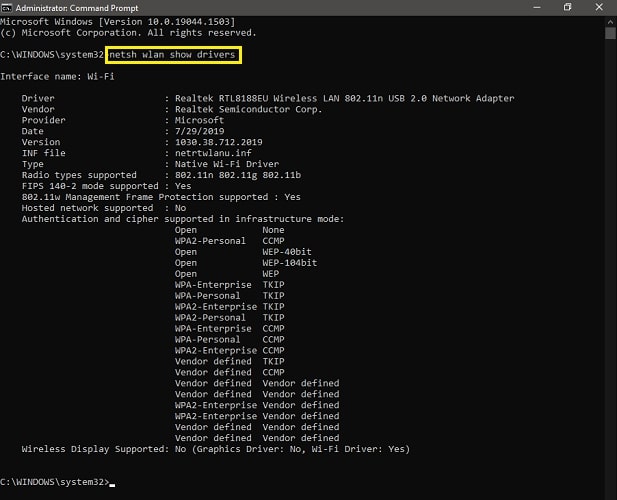Restore down the Command Prompt window

point(567,7)
